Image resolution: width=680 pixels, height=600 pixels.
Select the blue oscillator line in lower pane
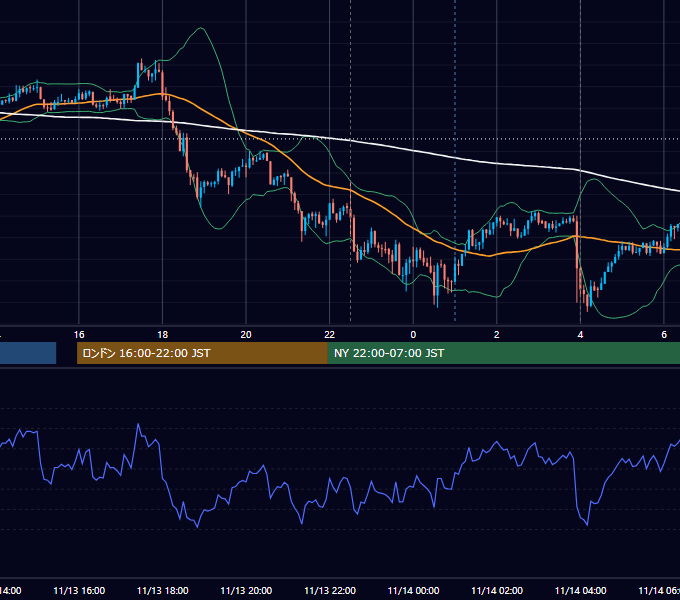click(x=330, y=481)
